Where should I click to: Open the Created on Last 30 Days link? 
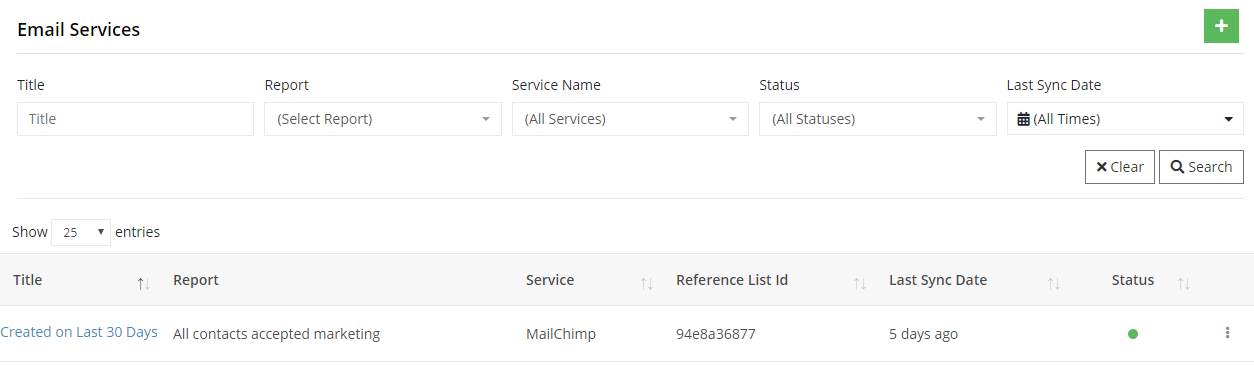(x=79, y=332)
